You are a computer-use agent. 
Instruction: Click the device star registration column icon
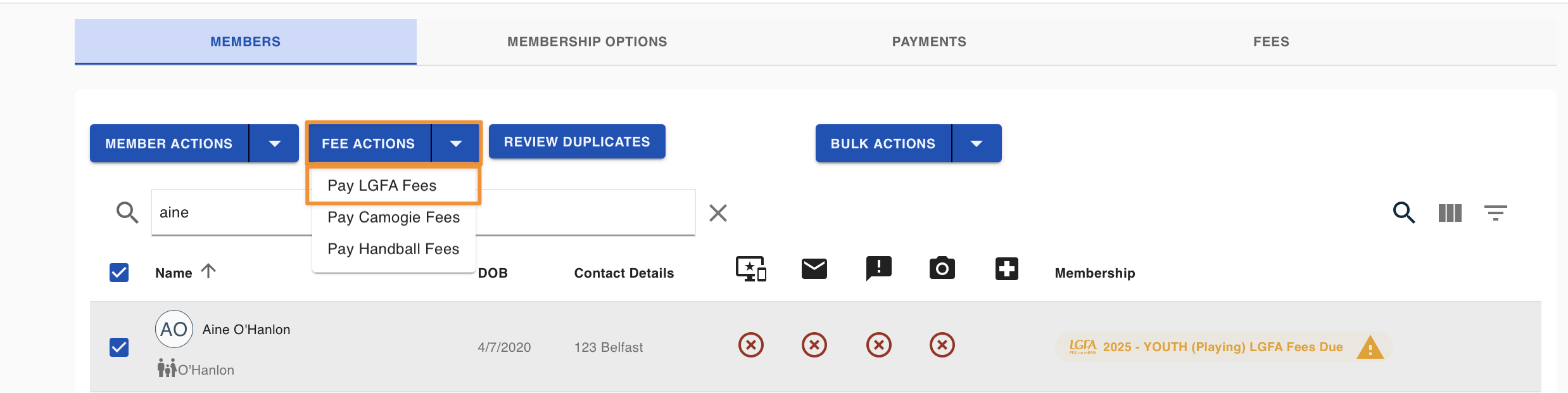click(751, 269)
